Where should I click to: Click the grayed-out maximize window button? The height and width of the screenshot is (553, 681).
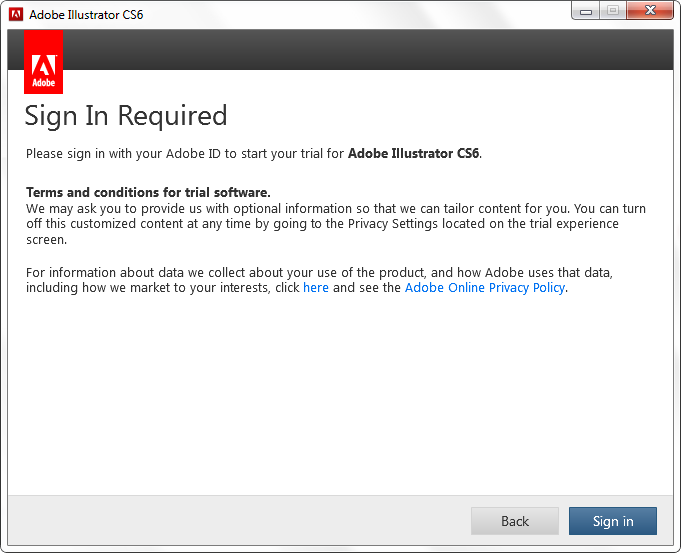[612, 11]
